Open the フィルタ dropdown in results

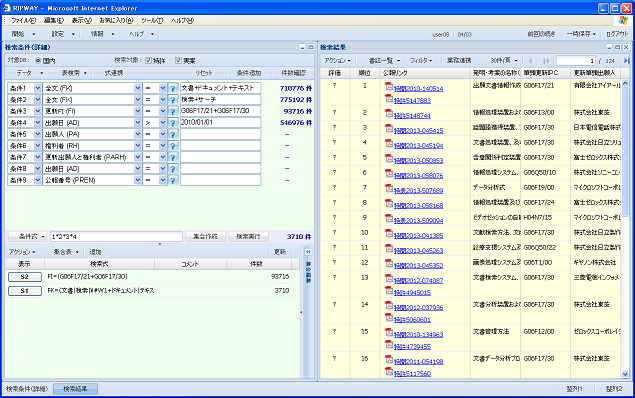(421, 61)
